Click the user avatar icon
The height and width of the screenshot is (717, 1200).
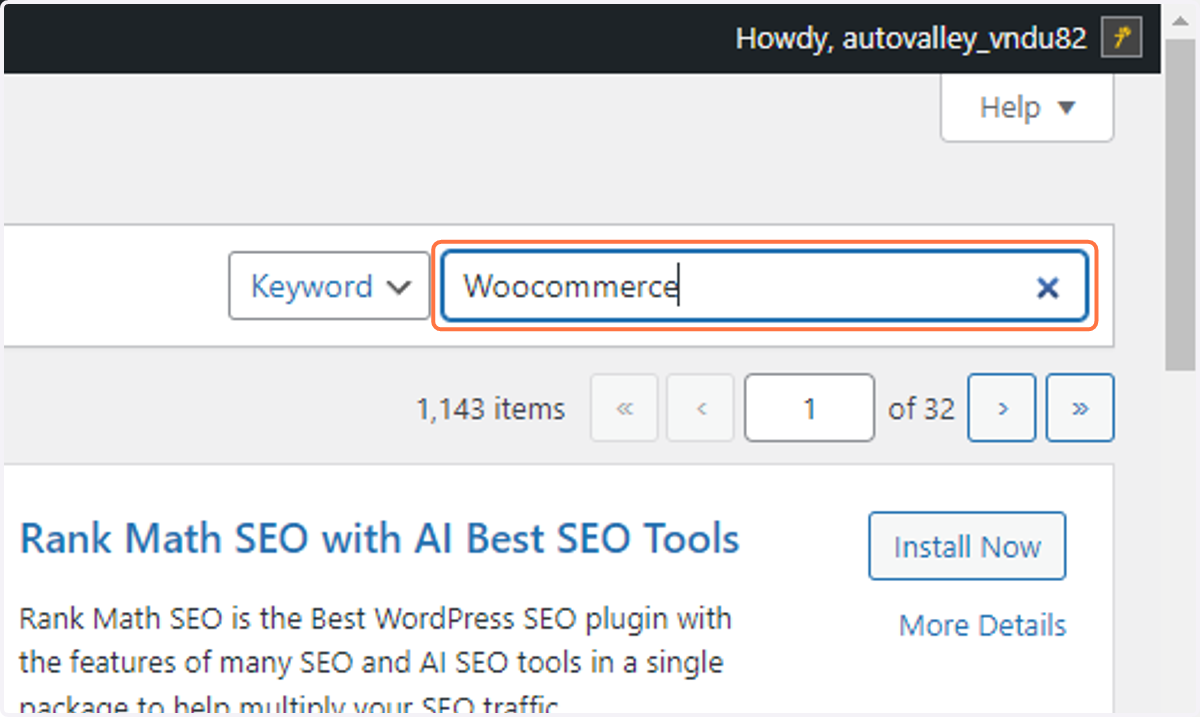pos(1122,39)
